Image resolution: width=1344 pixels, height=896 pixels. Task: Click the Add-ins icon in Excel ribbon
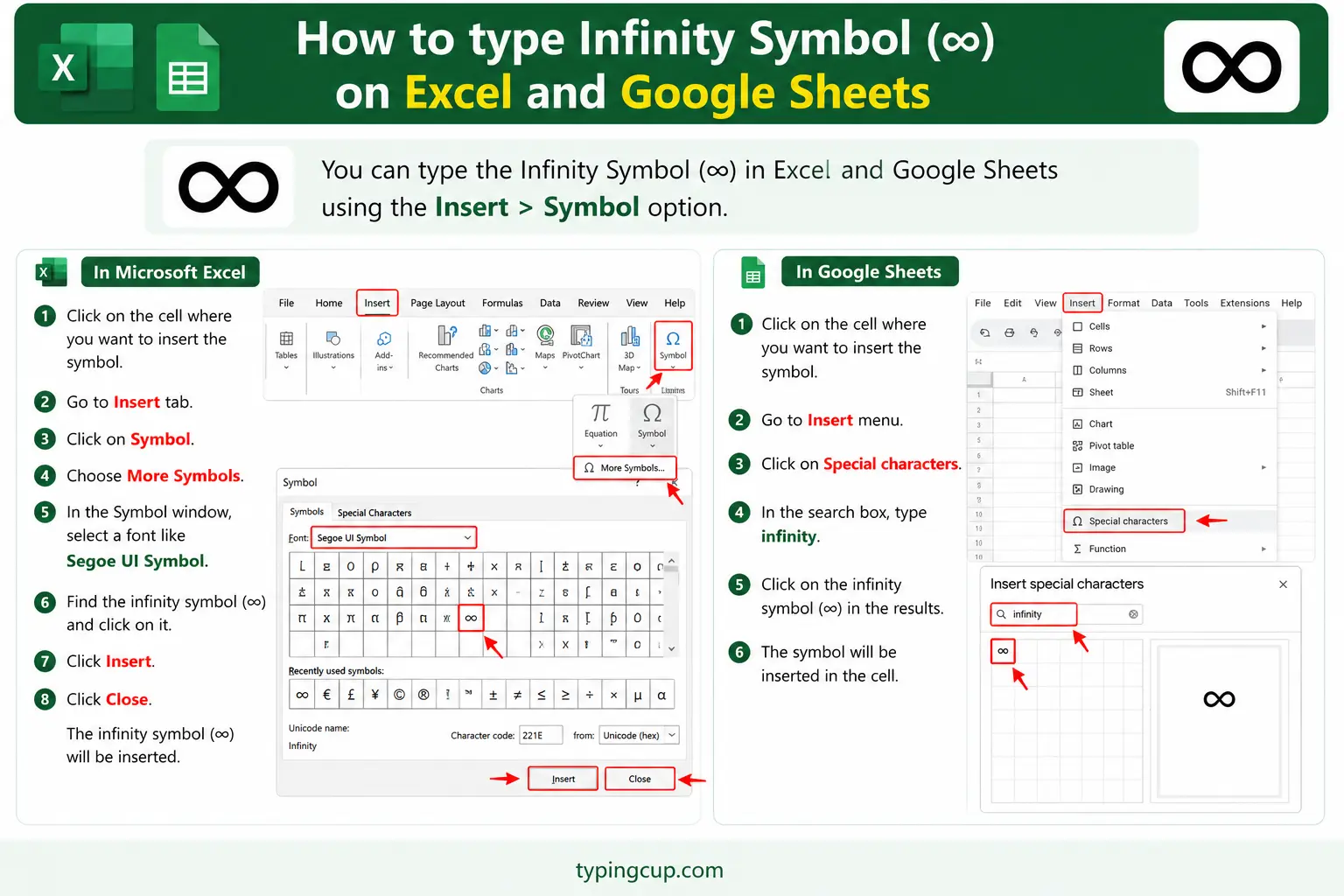pyautogui.click(x=384, y=339)
